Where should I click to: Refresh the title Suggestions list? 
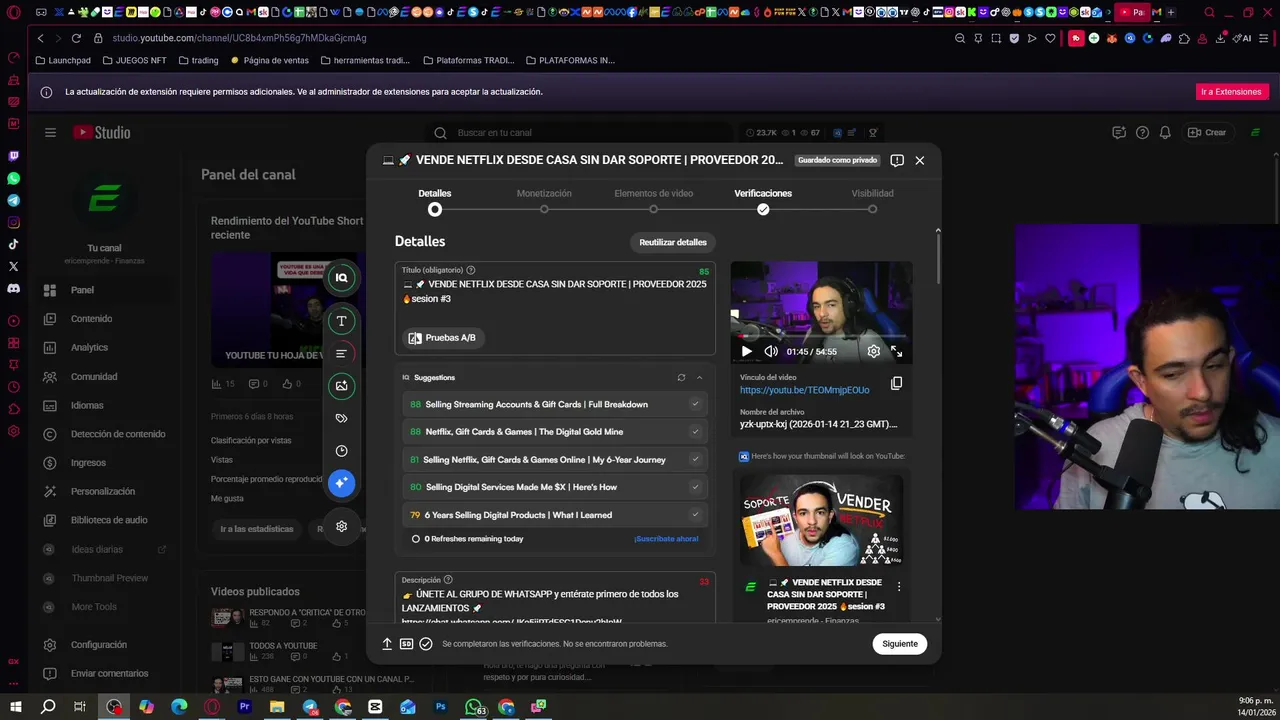(681, 378)
